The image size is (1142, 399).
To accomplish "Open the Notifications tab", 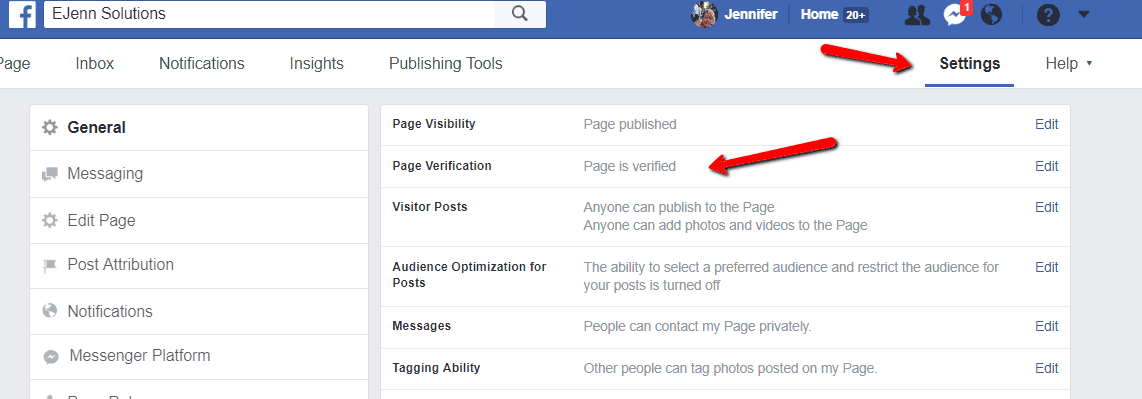I will click(x=202, y=63).
